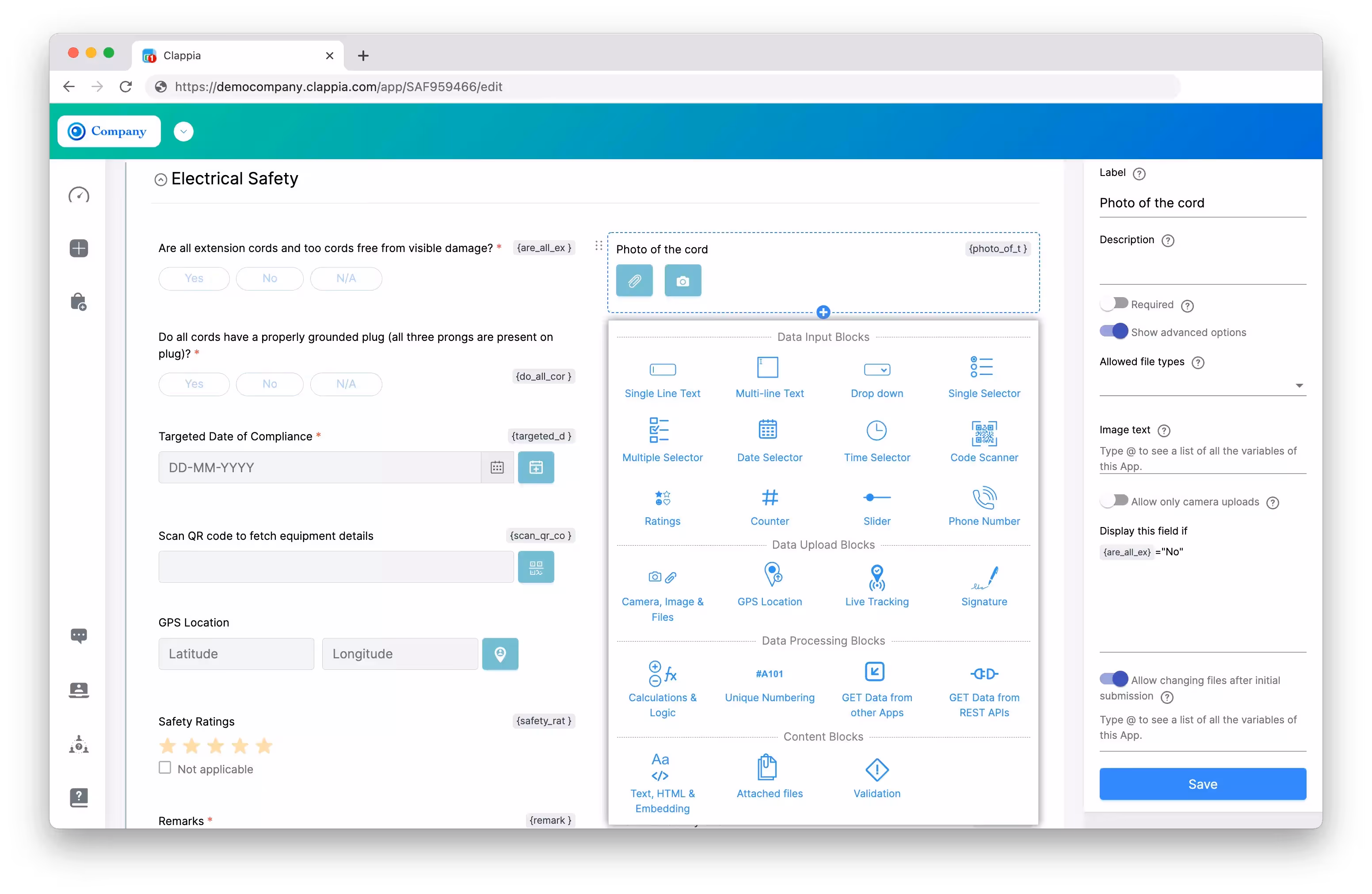
Task: Open a new browser tab
Action: (x=363, y=55)
